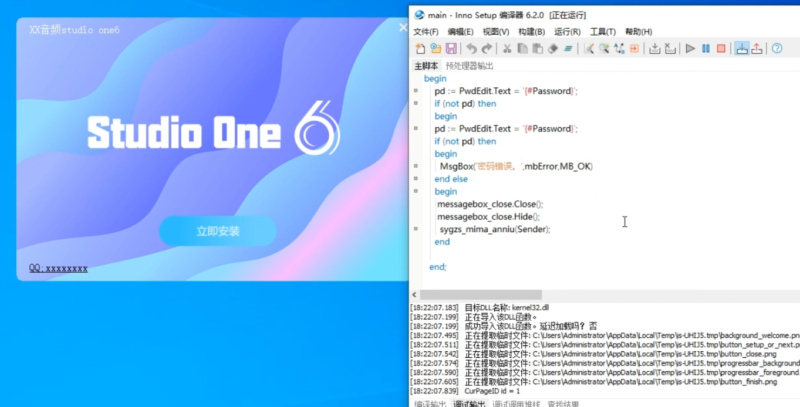
Task: Open the 构建(B) menu
Action: click(x=532, y=32)
